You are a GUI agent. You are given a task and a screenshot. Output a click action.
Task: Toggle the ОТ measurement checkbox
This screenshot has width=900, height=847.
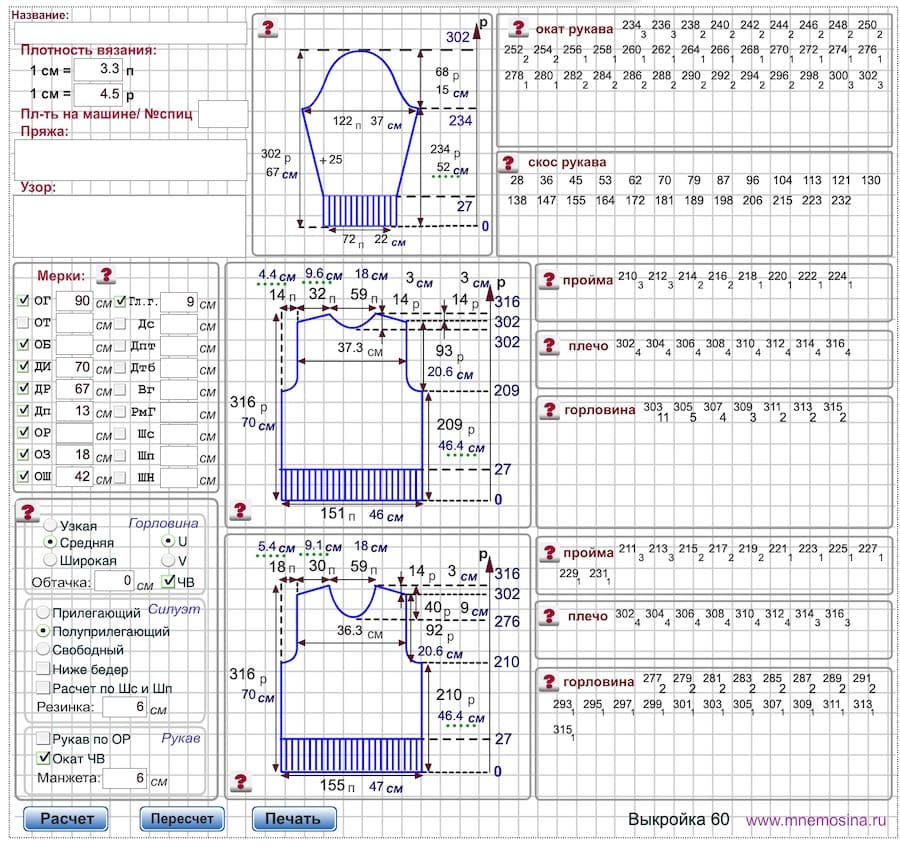(23, 323)
